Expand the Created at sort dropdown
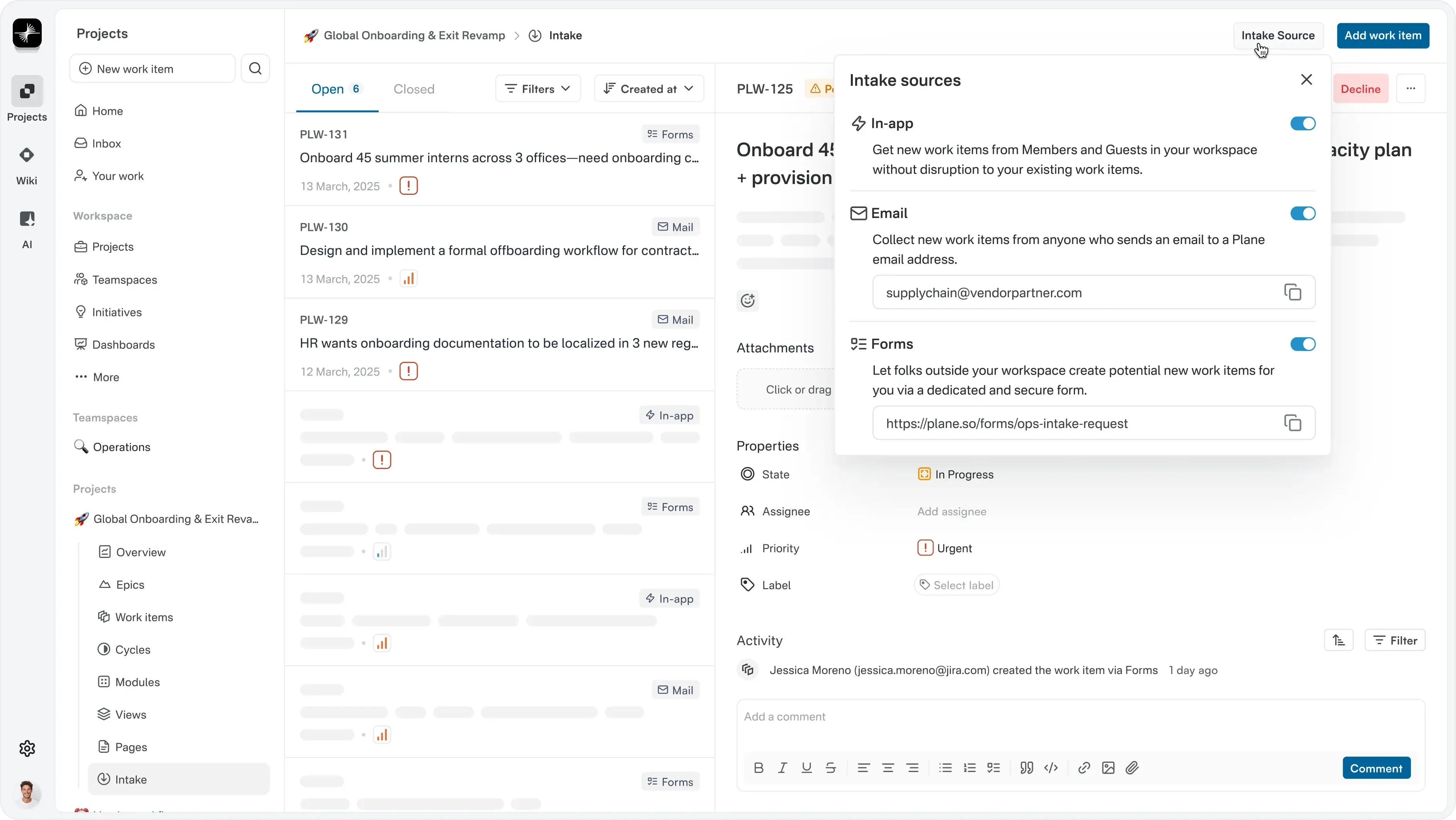The image size is (1456, 820). click(648, 89)
